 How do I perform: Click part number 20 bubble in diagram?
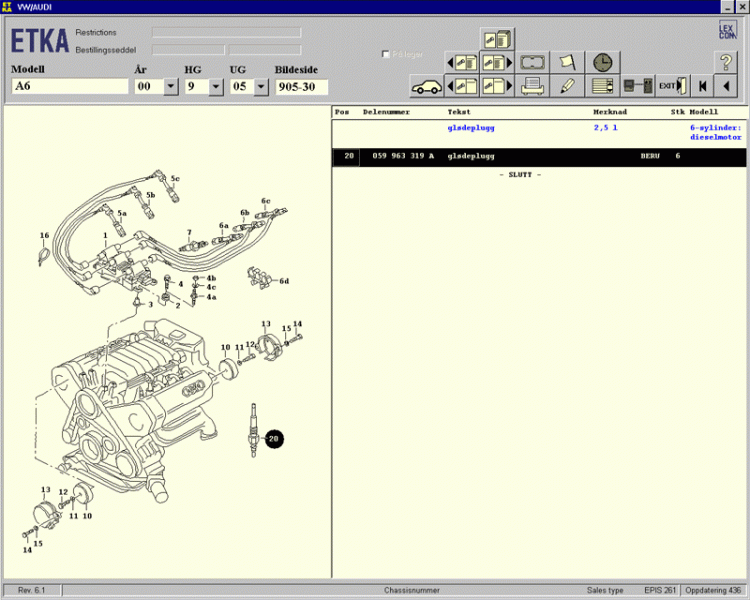point(274,438)
